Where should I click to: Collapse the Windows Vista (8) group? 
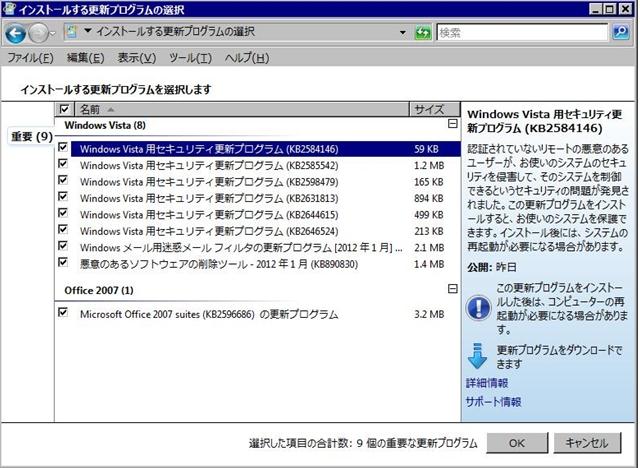pyautogui.click(x=453, y=124)
